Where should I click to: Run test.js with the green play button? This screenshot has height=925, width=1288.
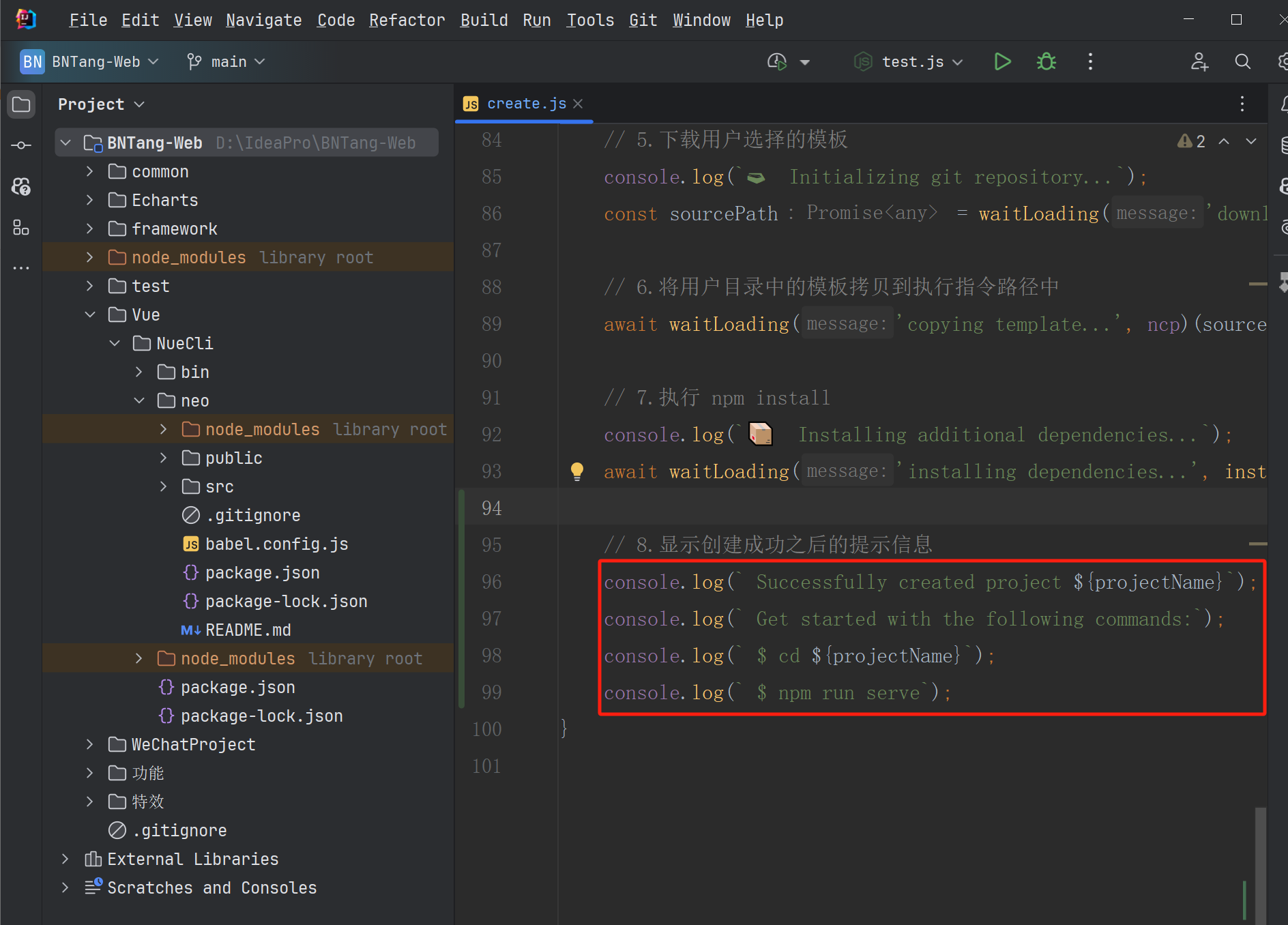(1002, 62)
